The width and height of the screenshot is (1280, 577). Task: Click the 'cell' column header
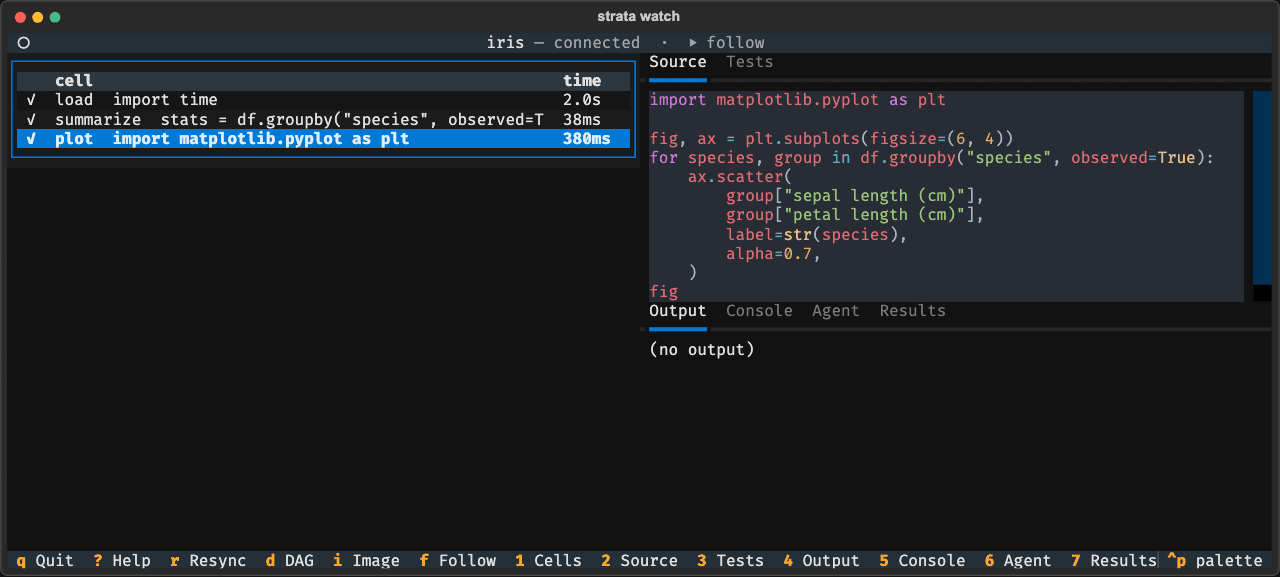pyautogui.click(x=74, y=81)
